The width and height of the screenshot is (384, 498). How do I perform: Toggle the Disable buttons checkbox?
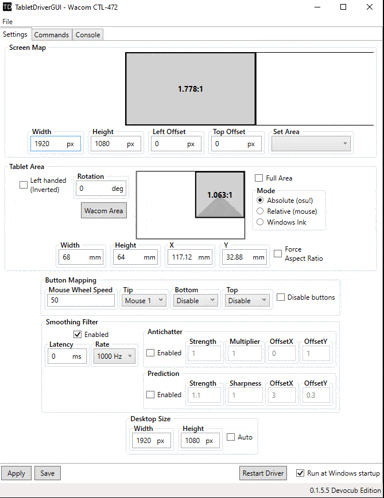click(x=281, y=297)
